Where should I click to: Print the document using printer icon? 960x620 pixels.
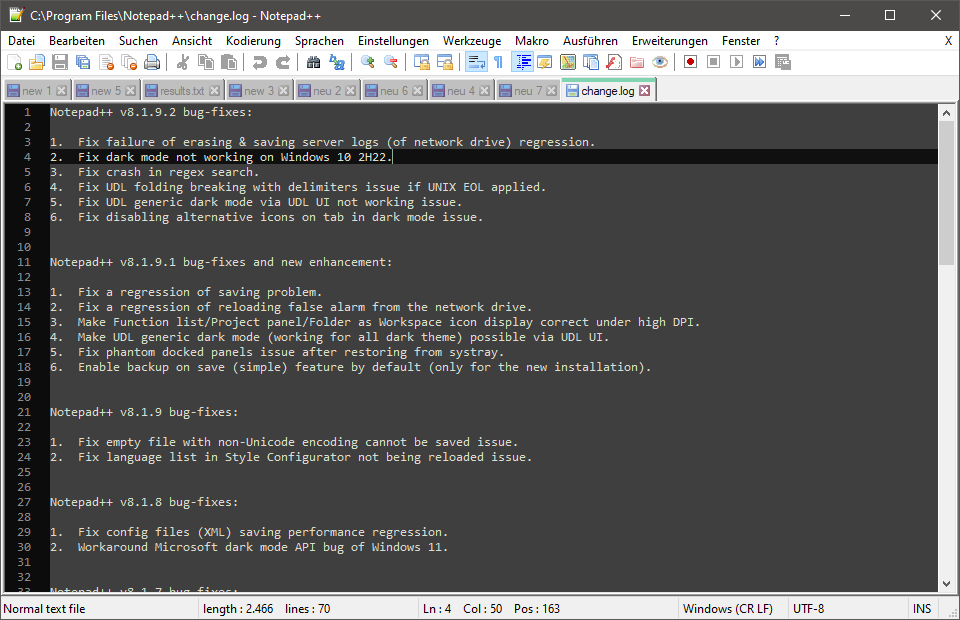152,62
